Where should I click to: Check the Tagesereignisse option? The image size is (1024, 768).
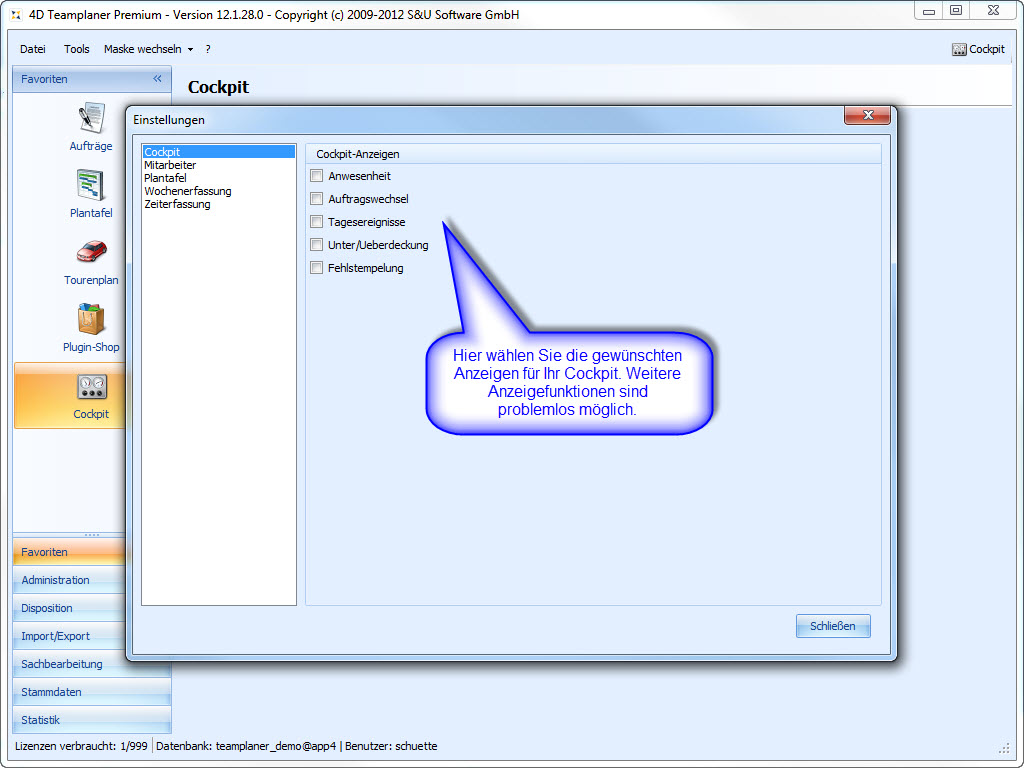coord(317,222)
